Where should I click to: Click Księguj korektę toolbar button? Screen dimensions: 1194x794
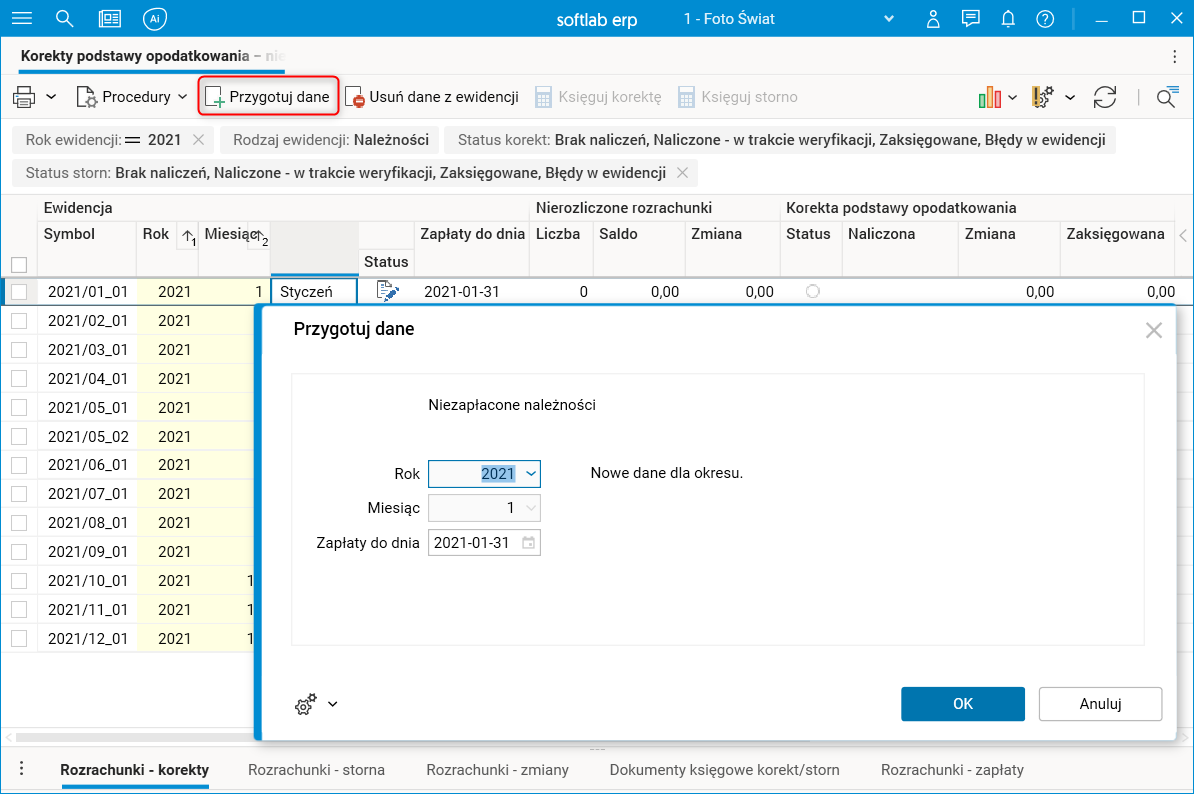pyautogui.click(x=599, y=97)
